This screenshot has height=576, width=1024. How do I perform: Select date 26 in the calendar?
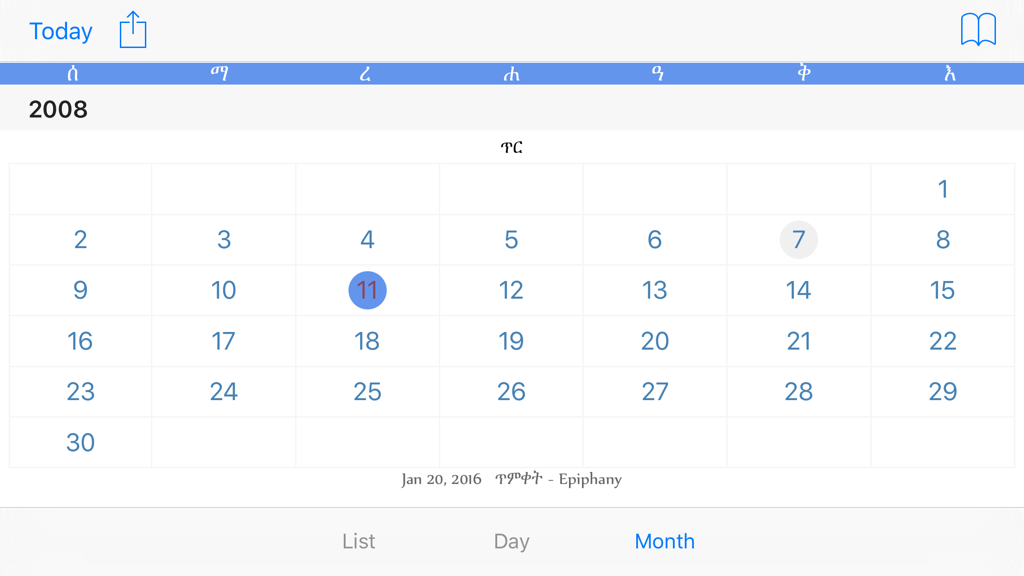[511, 391]
